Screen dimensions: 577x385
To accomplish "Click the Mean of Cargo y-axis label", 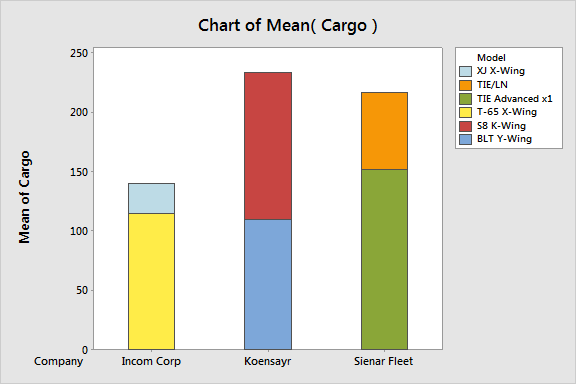I will coord(24,197).
